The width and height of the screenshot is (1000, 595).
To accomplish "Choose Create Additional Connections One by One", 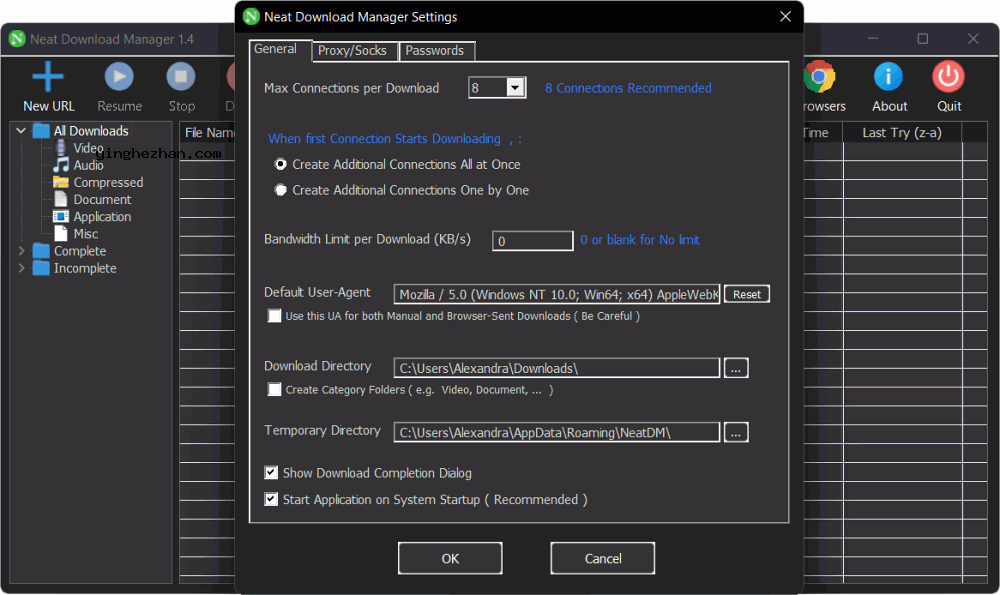I will pyautogui.click(x=280, y=190).
